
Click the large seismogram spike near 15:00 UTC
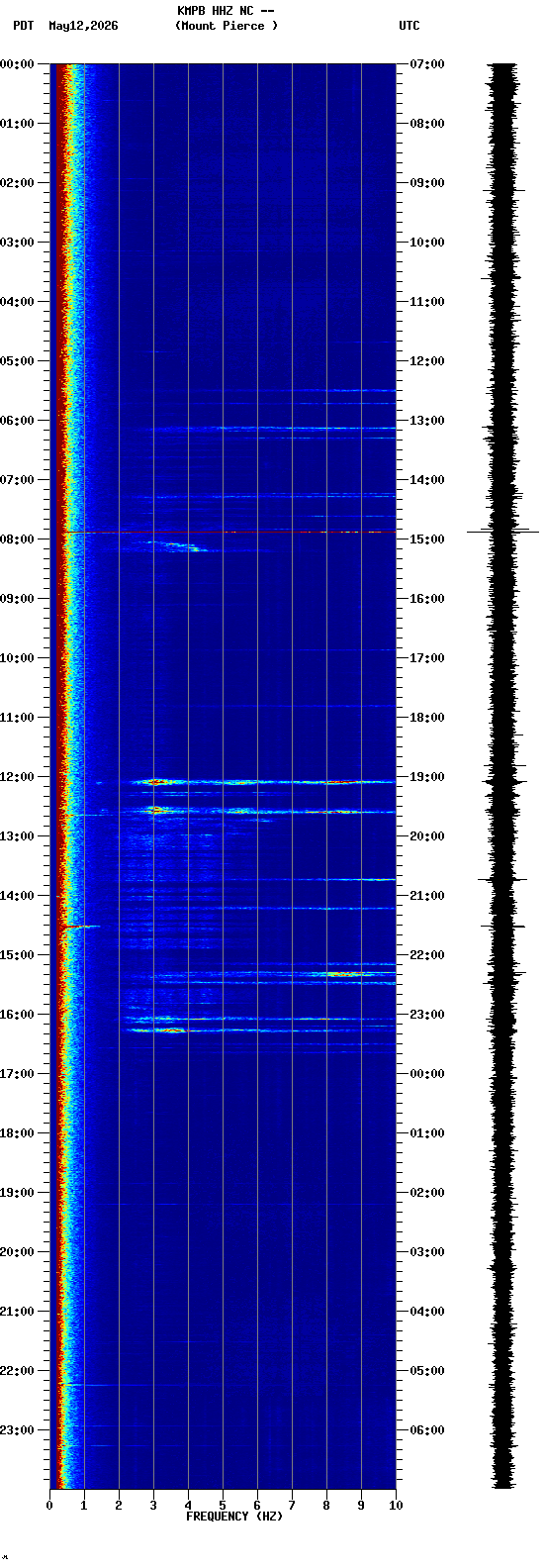(x=503, y=532)
